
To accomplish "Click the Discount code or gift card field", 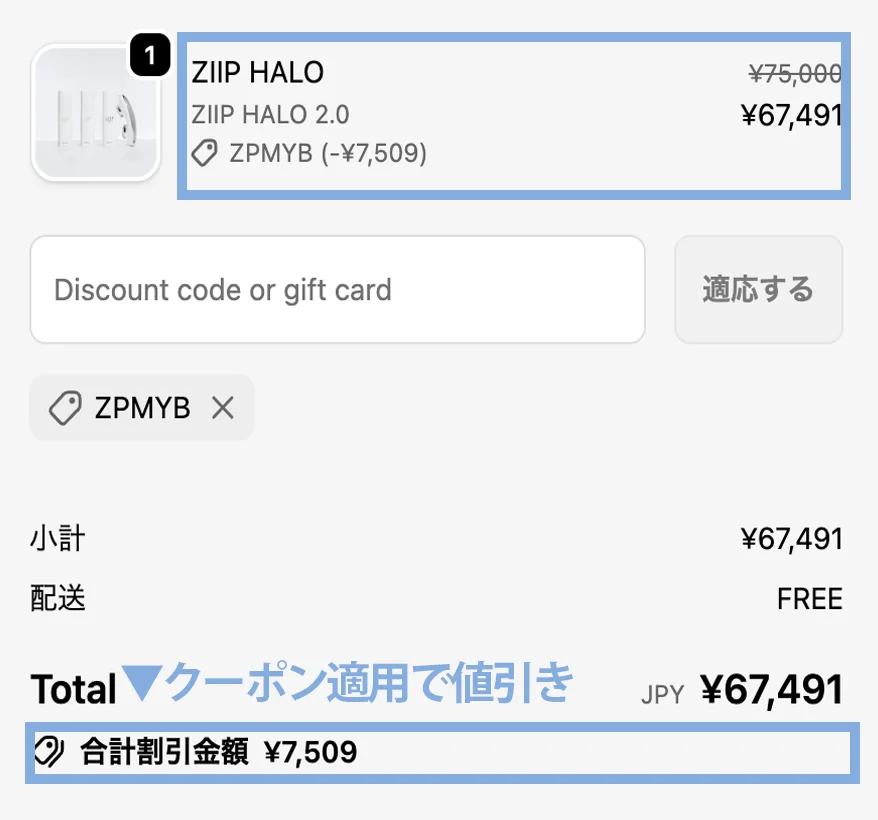I will coord(337,289).
